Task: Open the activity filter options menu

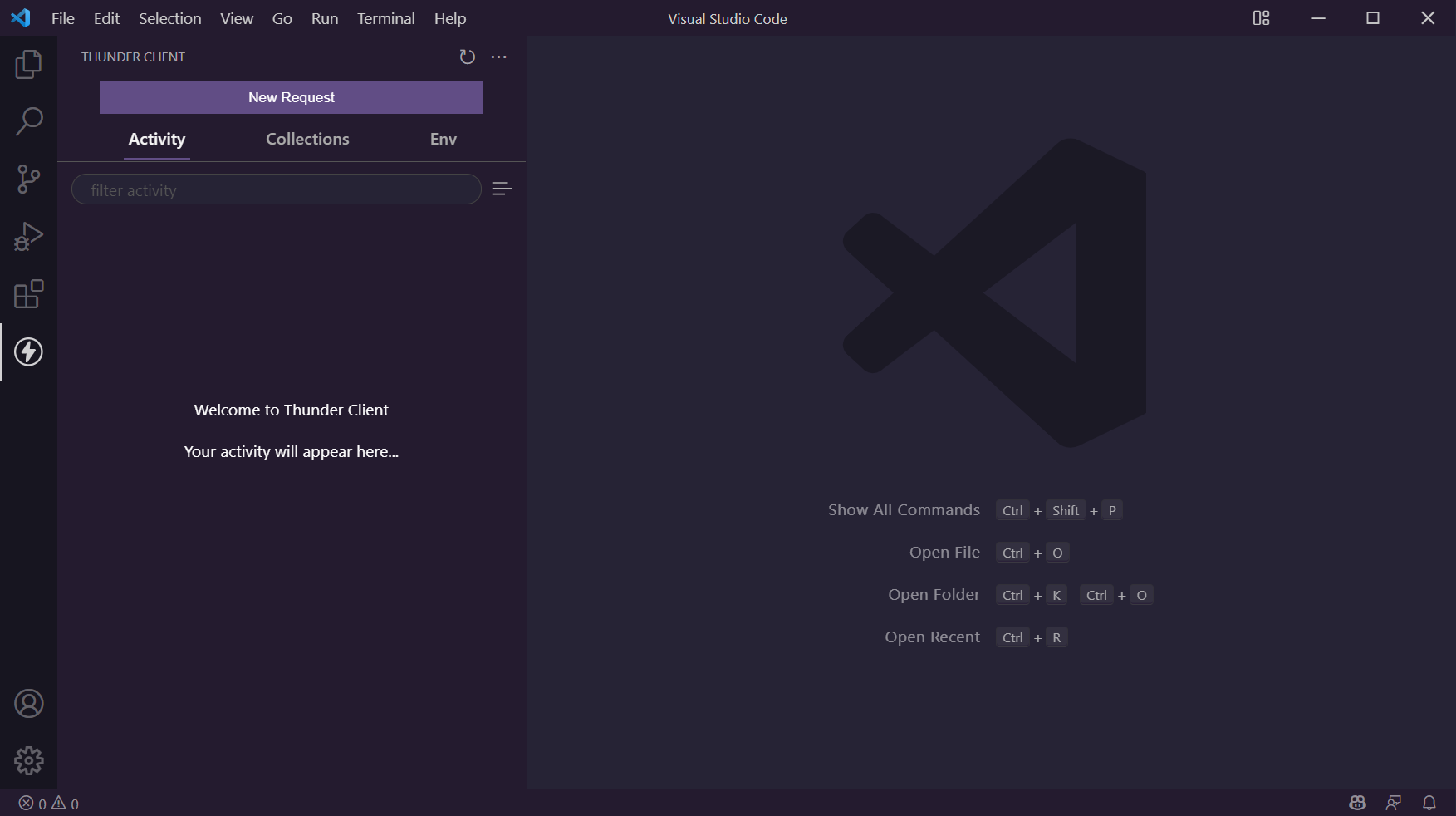Action: (x=502, y=189)
